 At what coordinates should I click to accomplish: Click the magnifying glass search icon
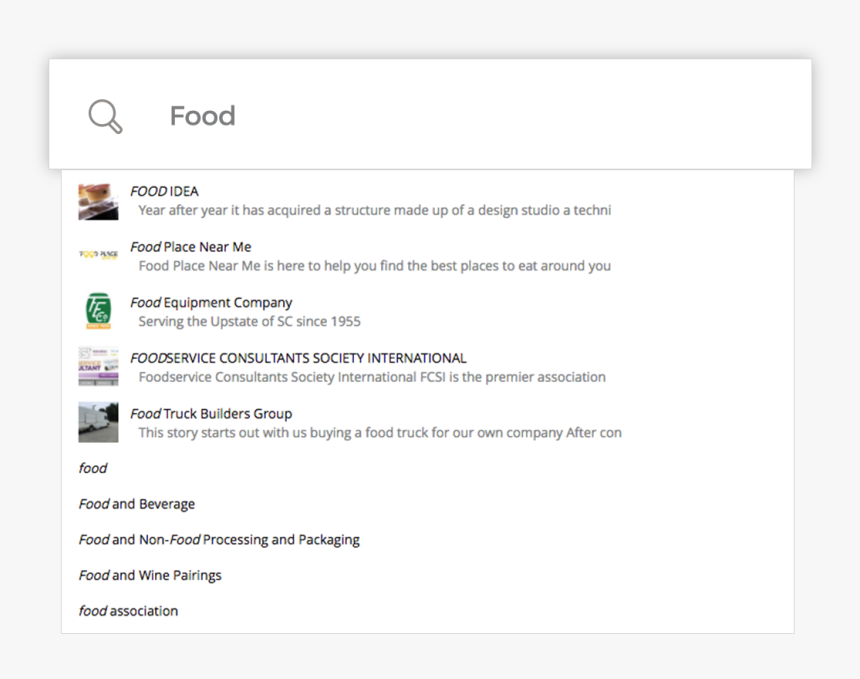coord(105,116)
